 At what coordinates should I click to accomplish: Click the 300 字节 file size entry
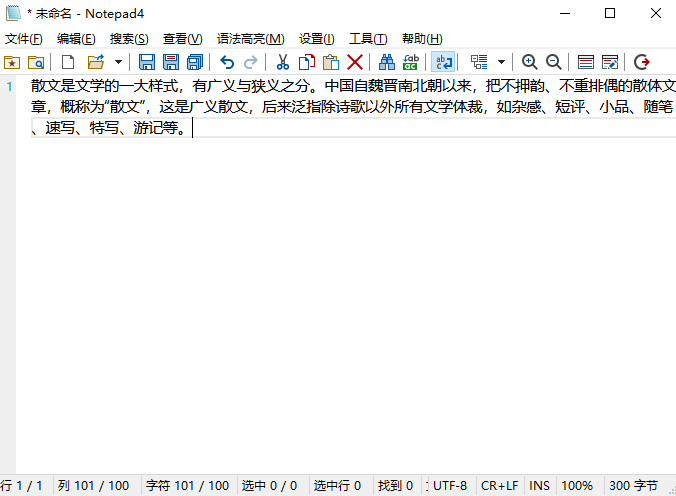(633, 486)
